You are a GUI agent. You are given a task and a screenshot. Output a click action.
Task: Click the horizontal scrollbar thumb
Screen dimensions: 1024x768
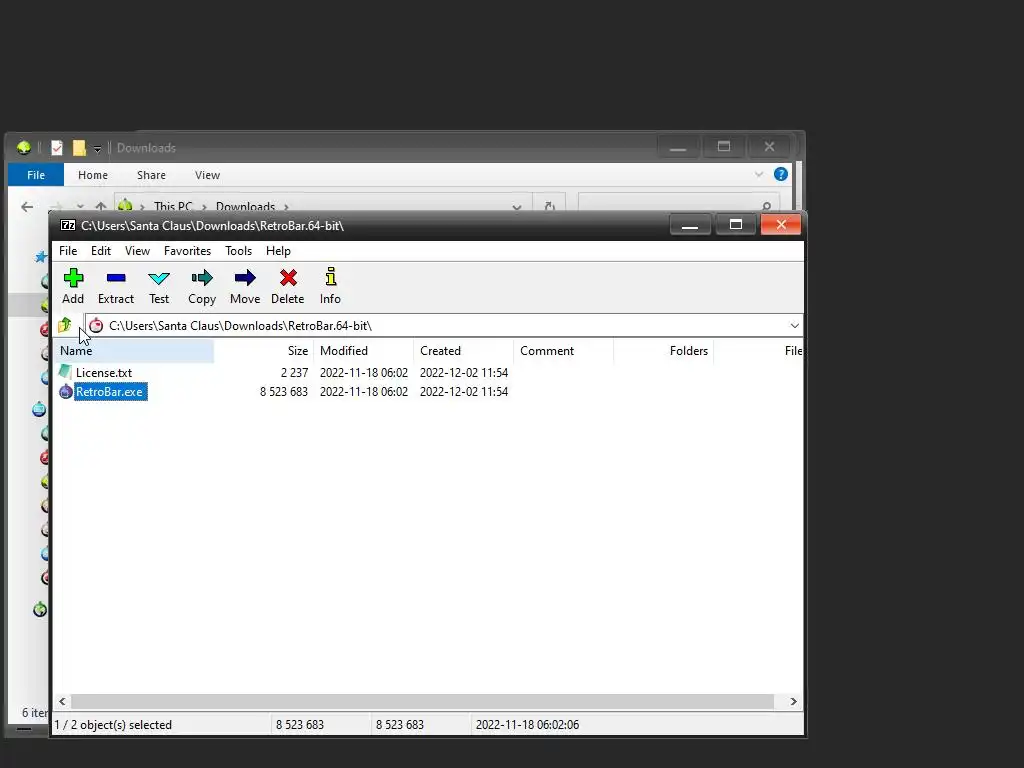(x=422, y=701)
